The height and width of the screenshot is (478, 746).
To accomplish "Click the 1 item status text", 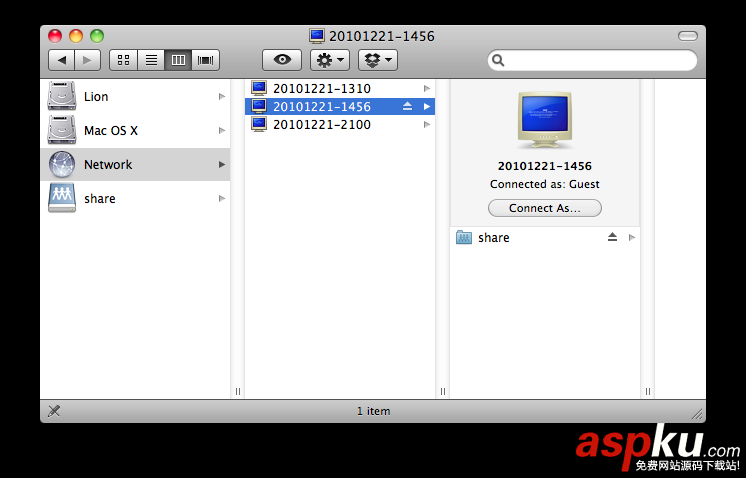I will point(373,411).
